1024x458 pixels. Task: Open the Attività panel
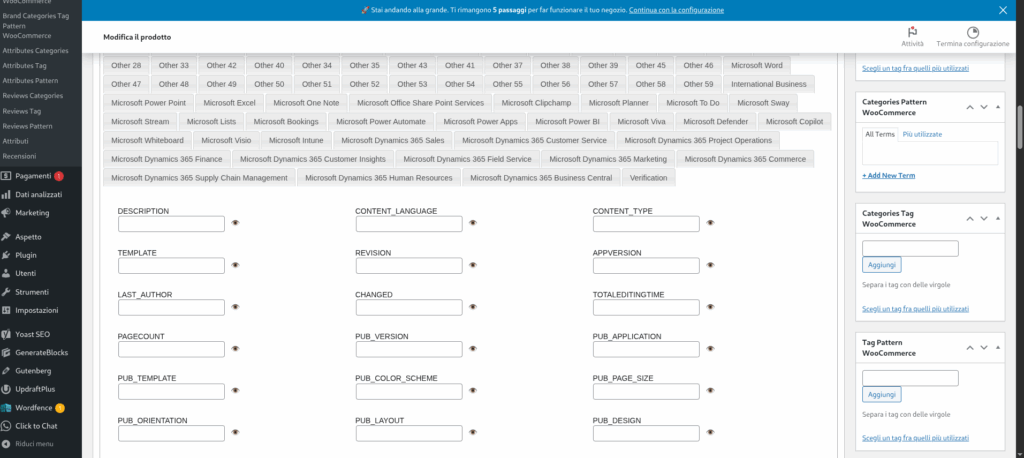[x=912, y=37]
